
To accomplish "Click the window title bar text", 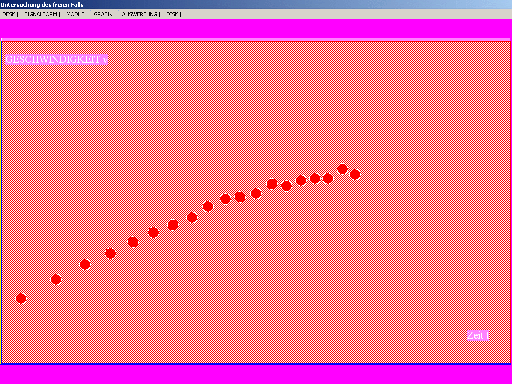I will click(x=42, y=5).
